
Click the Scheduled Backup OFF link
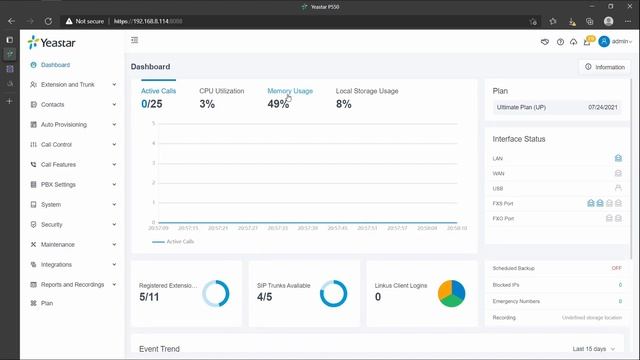pyautogui.click(x=616, y=268)
